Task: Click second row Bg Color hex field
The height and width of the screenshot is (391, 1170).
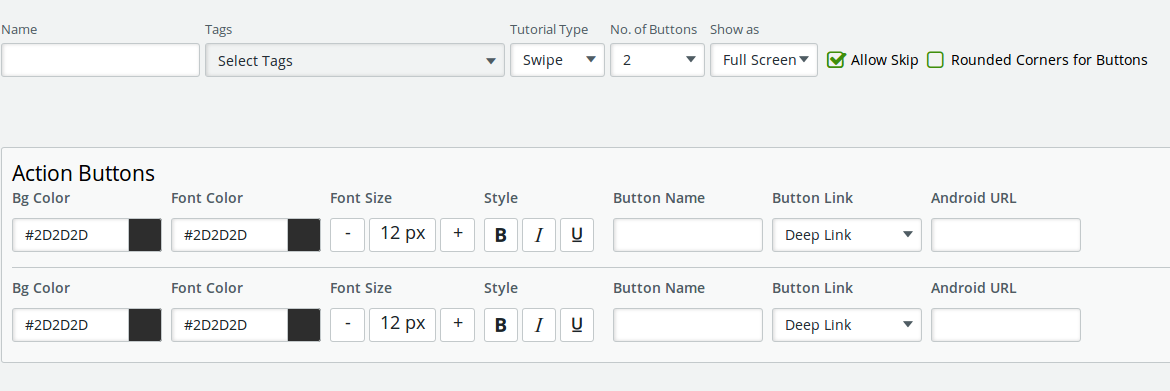Action: coord(71,325)
